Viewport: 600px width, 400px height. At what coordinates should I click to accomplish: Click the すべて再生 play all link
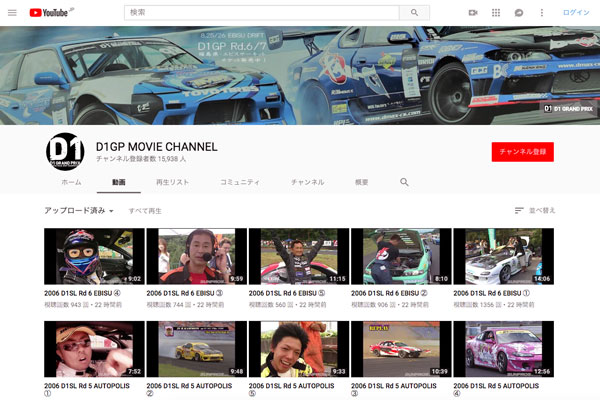coord(145,211)
